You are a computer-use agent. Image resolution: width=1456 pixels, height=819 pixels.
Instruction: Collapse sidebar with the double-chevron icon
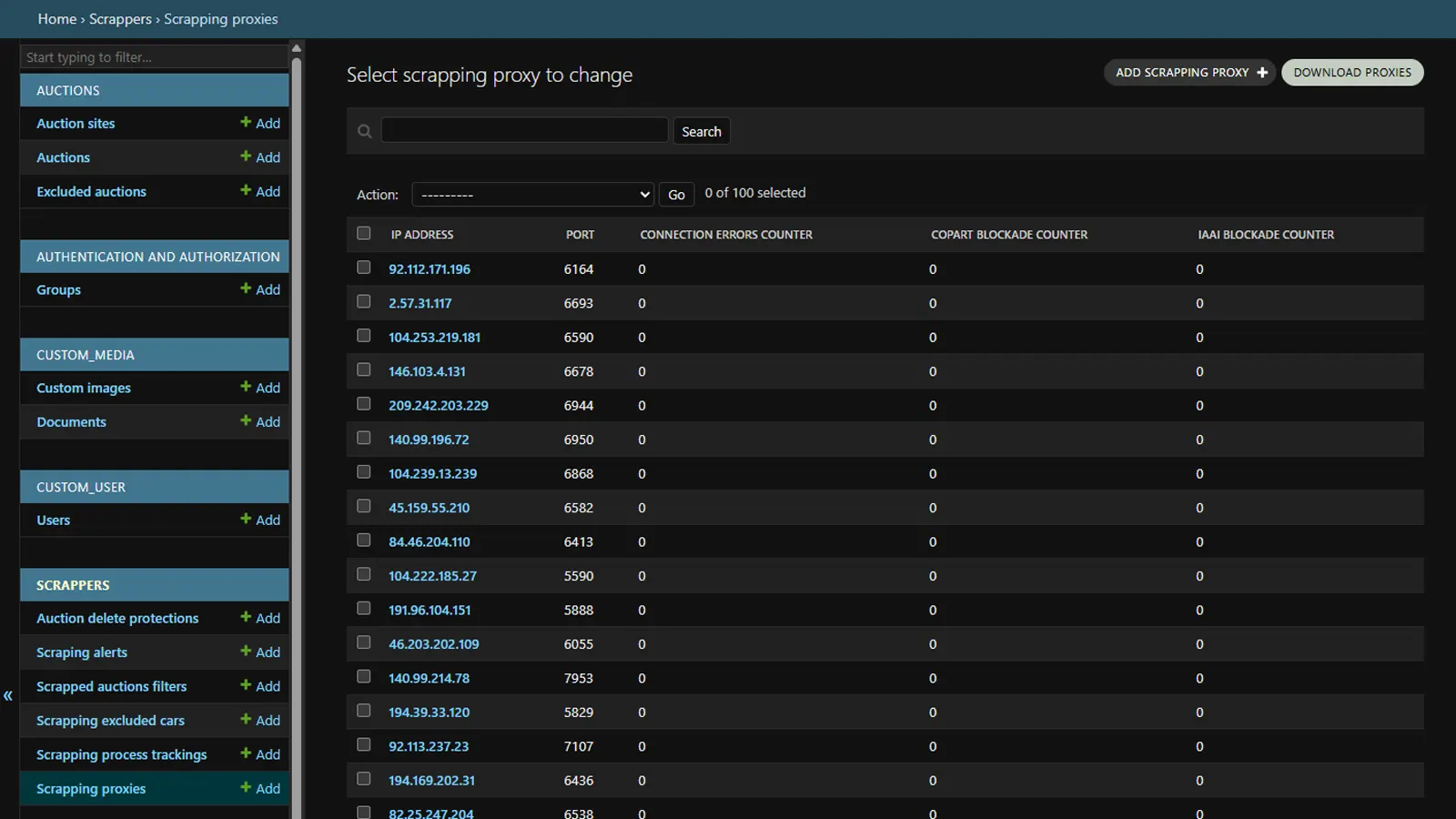tap(8, 696)
